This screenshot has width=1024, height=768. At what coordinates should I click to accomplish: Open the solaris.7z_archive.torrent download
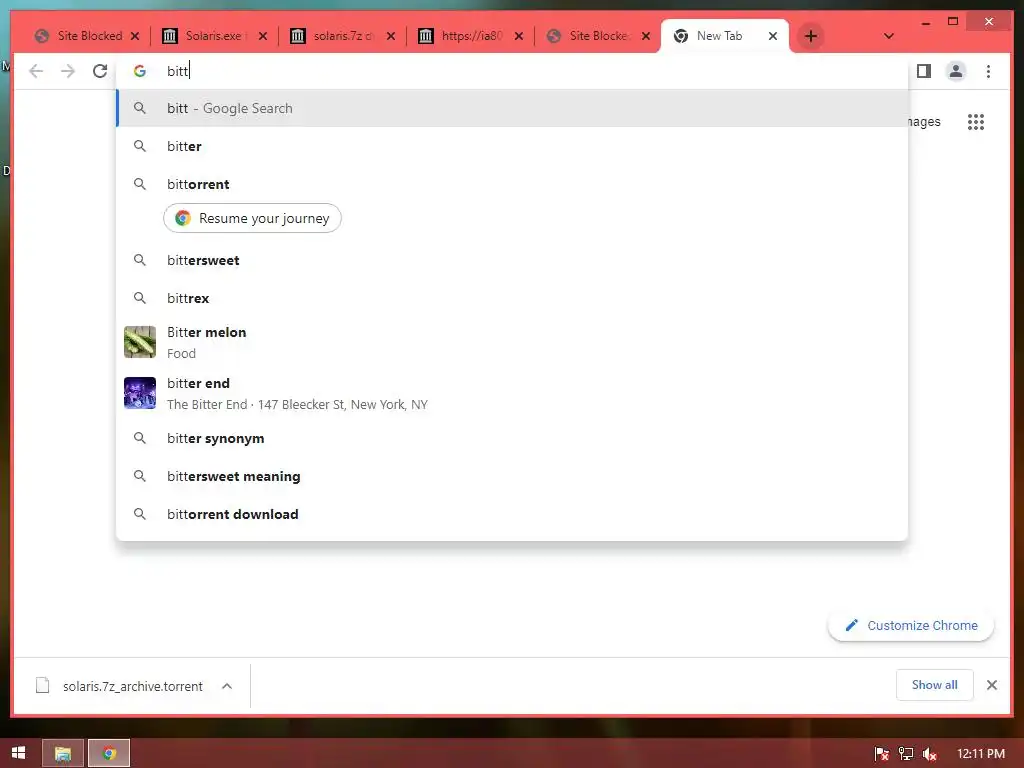[133, 686]
